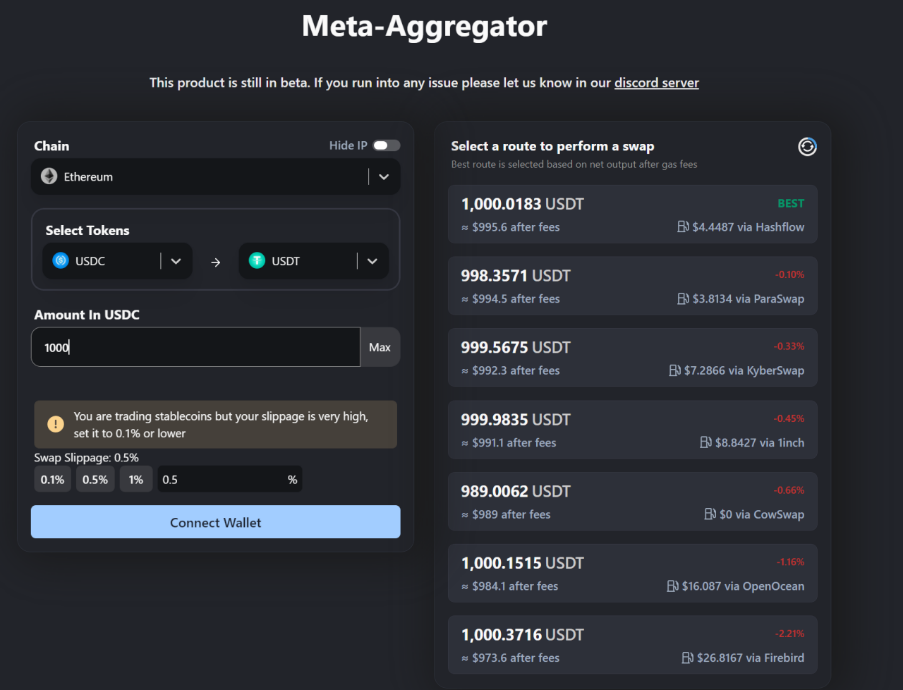903x690 pixels.
Task: Select the ParaSwap route of 998.3571 USDT
Action: point(632,286)
